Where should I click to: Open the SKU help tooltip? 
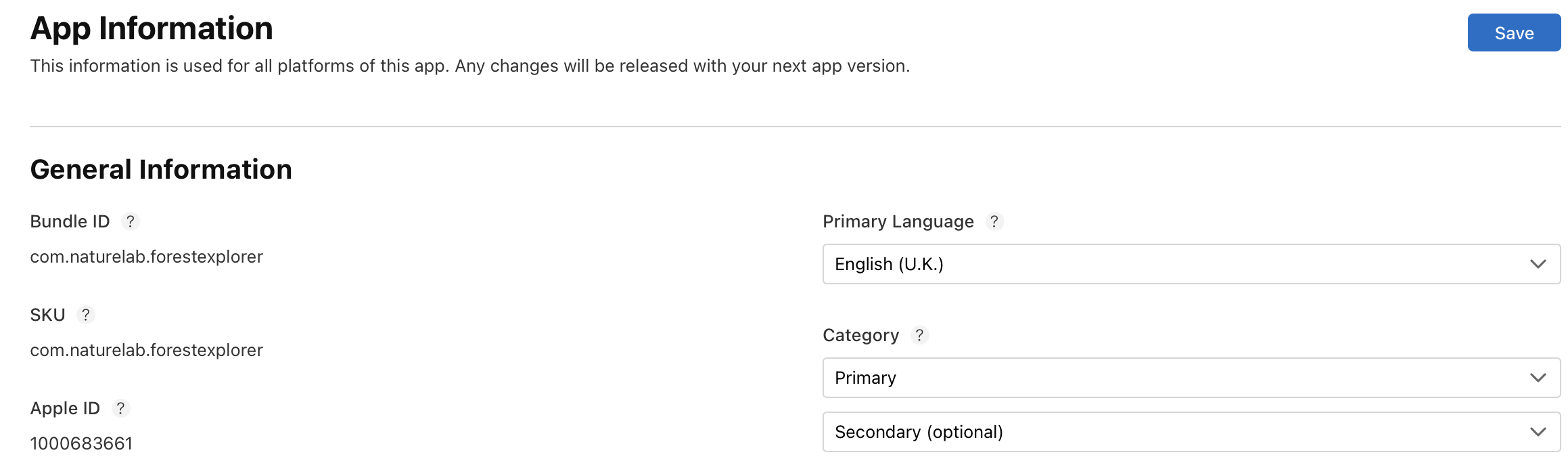pyautogui.click(x=85, y=313)
